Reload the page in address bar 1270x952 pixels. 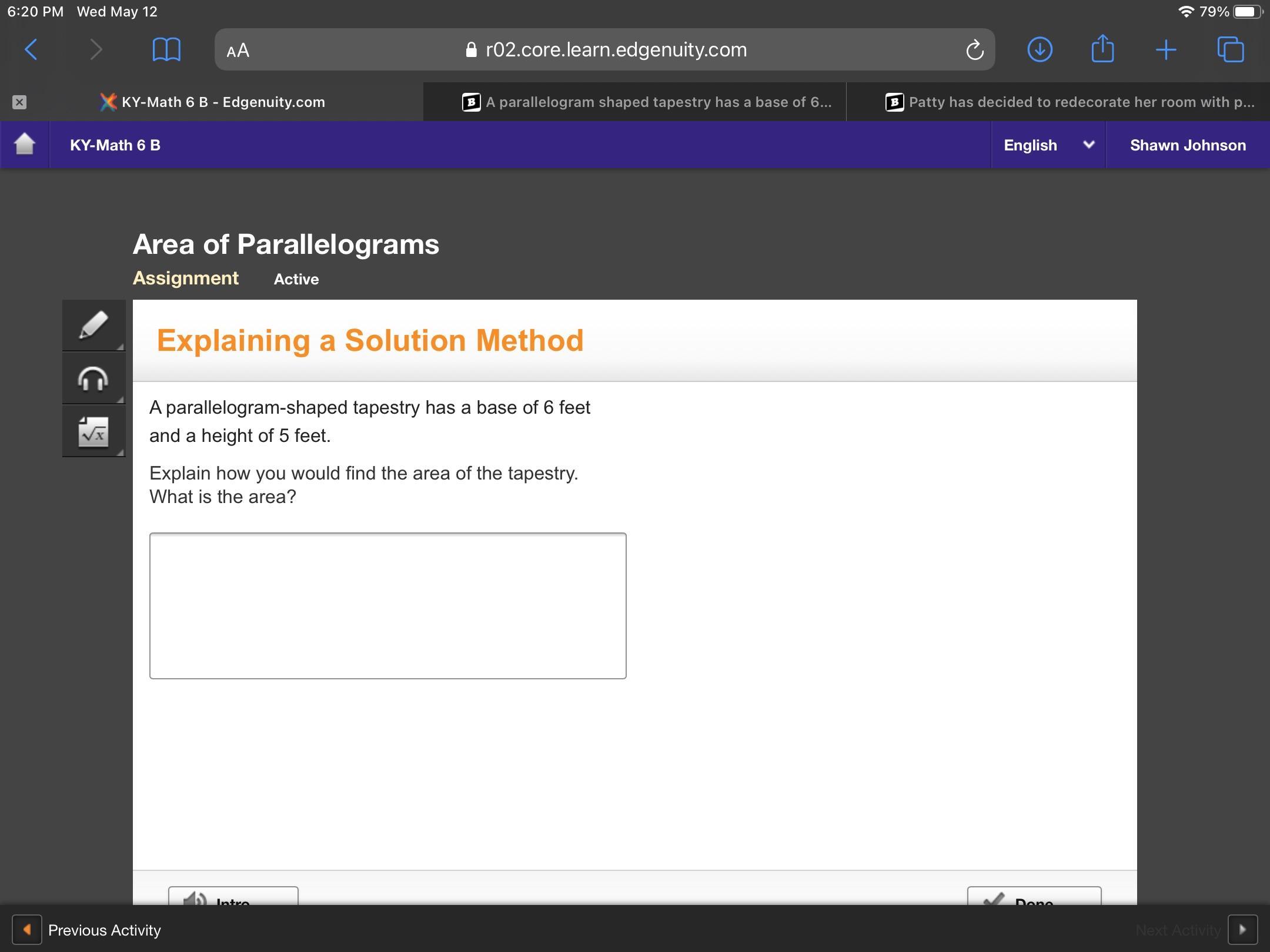[x=974, y=50]
